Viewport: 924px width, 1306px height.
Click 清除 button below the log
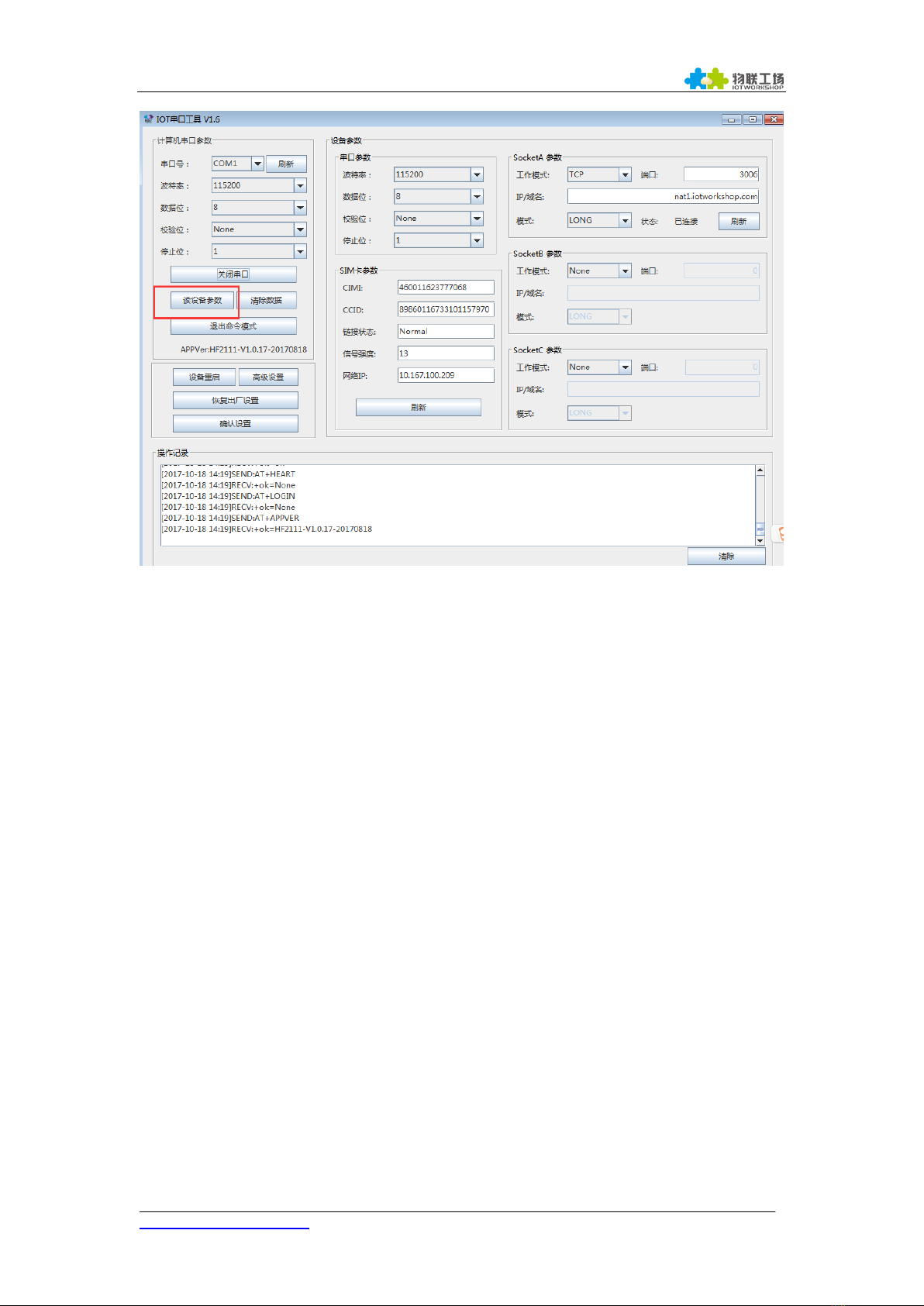point(726,557)
